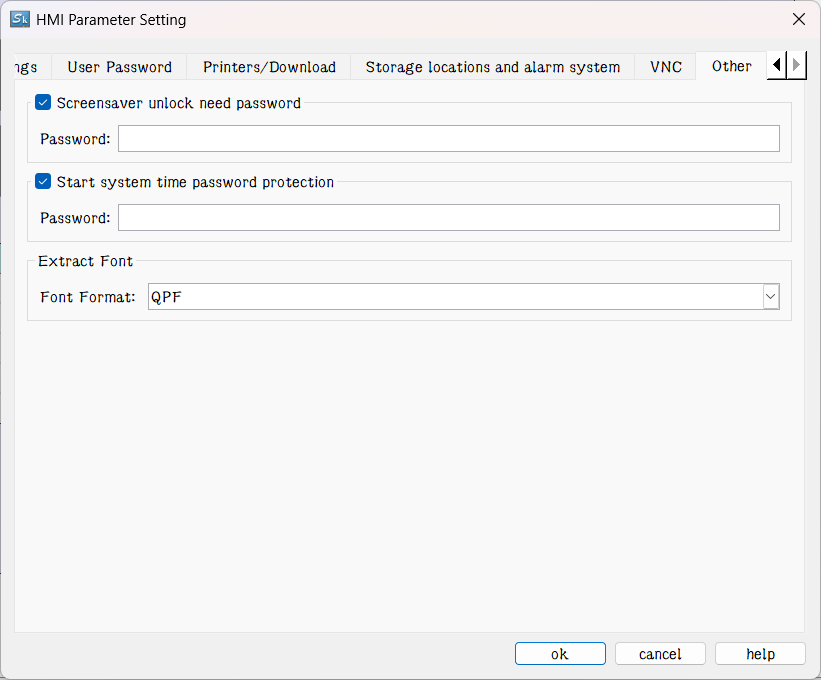821x680 pixels.
Task: Click the SK app icon in title bar
Action: pyautogui.click(x=19, y=19)
